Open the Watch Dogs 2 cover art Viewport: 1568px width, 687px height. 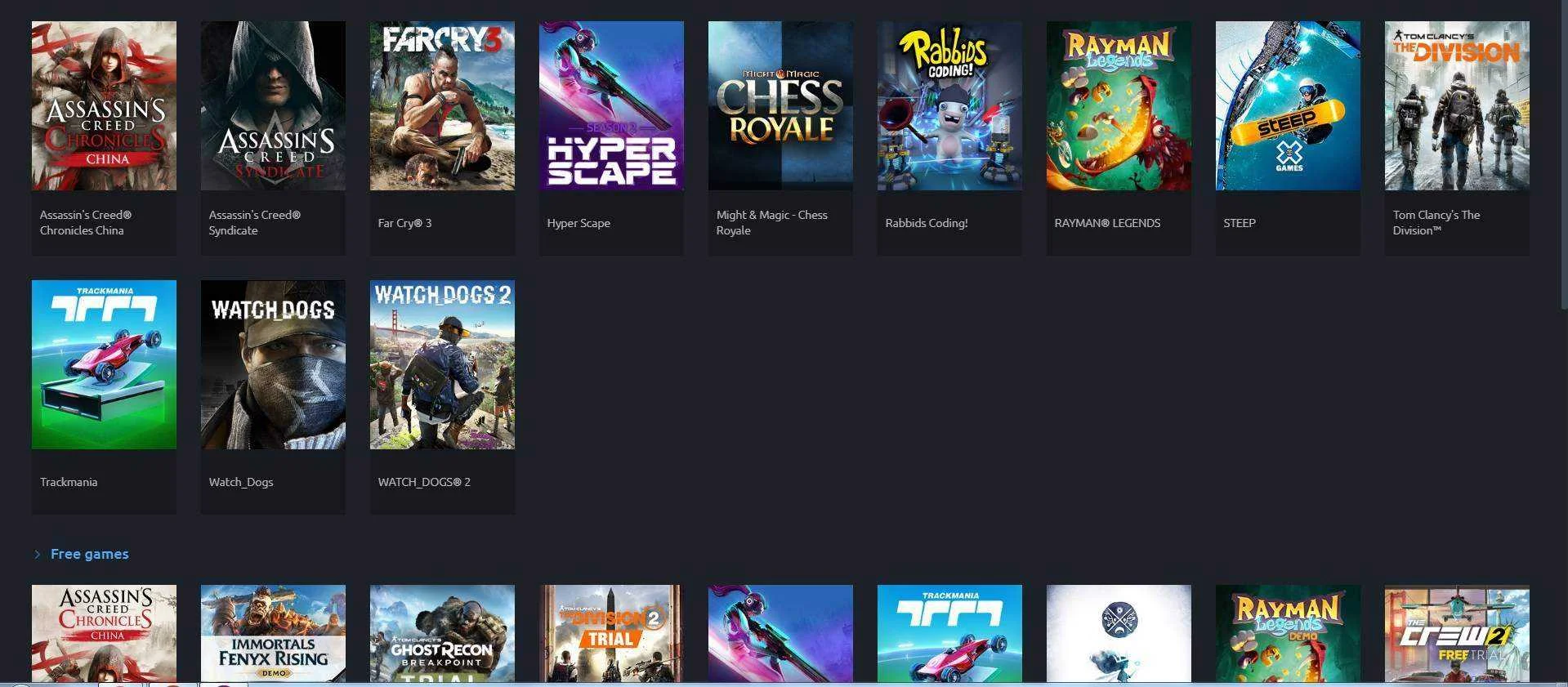(442, 364)
